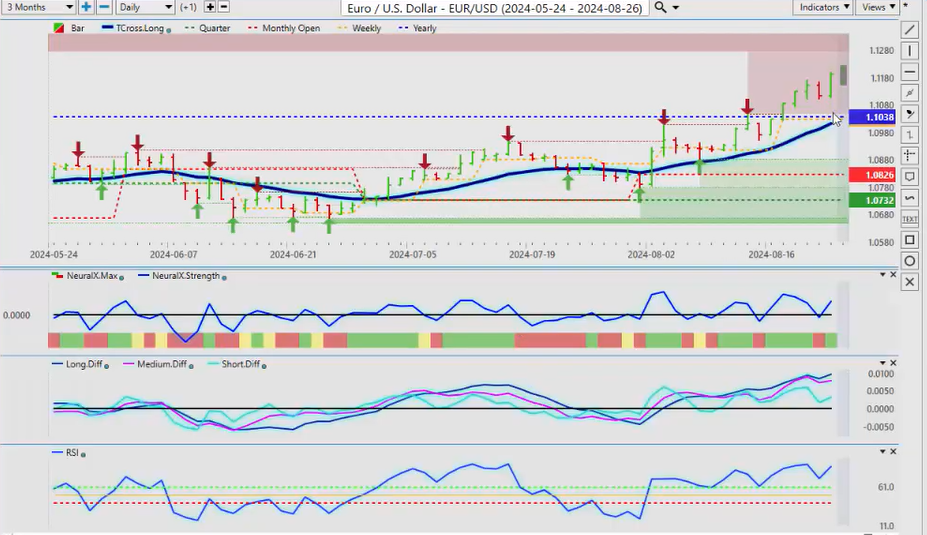Select the diagonal trend line drawing tool
The image size is (927, 535).
pos(910,30)
